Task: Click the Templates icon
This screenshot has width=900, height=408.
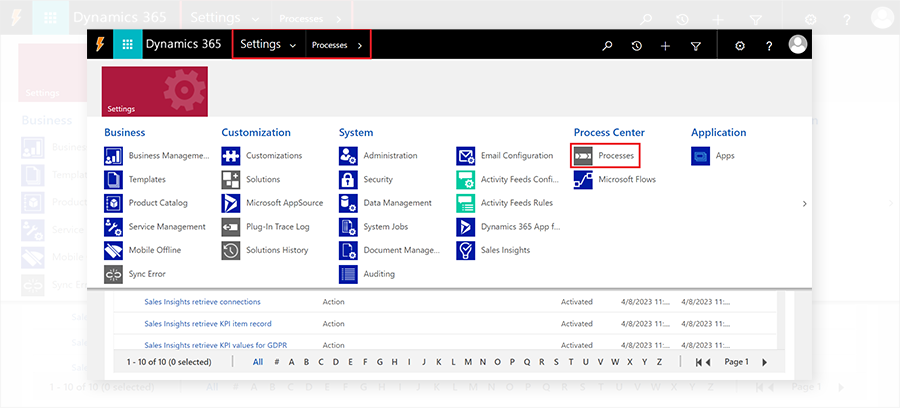Action: point(113,180)
